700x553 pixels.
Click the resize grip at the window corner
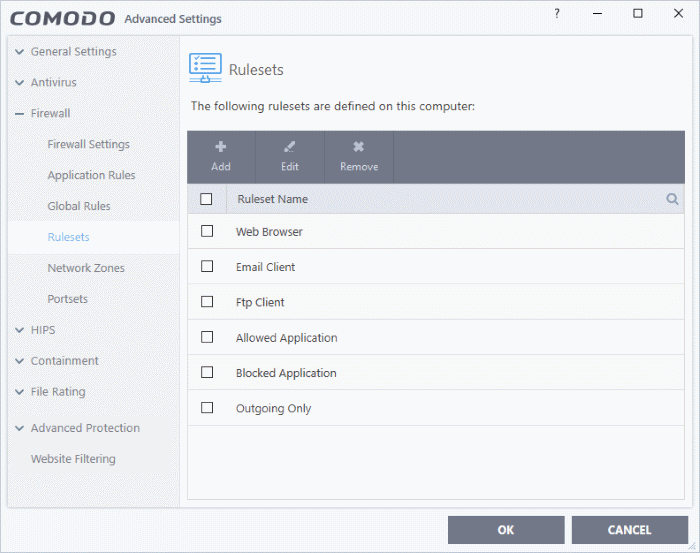[692, 546]
